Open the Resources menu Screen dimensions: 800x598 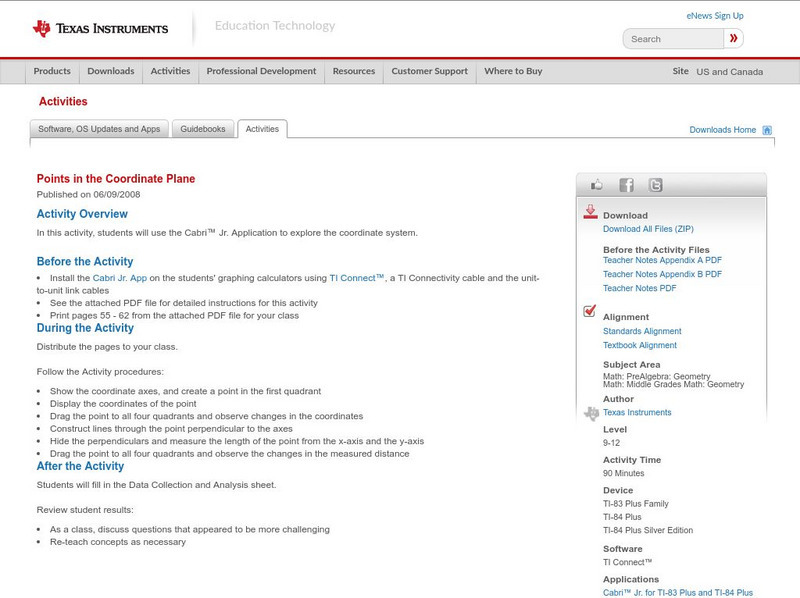354,71
